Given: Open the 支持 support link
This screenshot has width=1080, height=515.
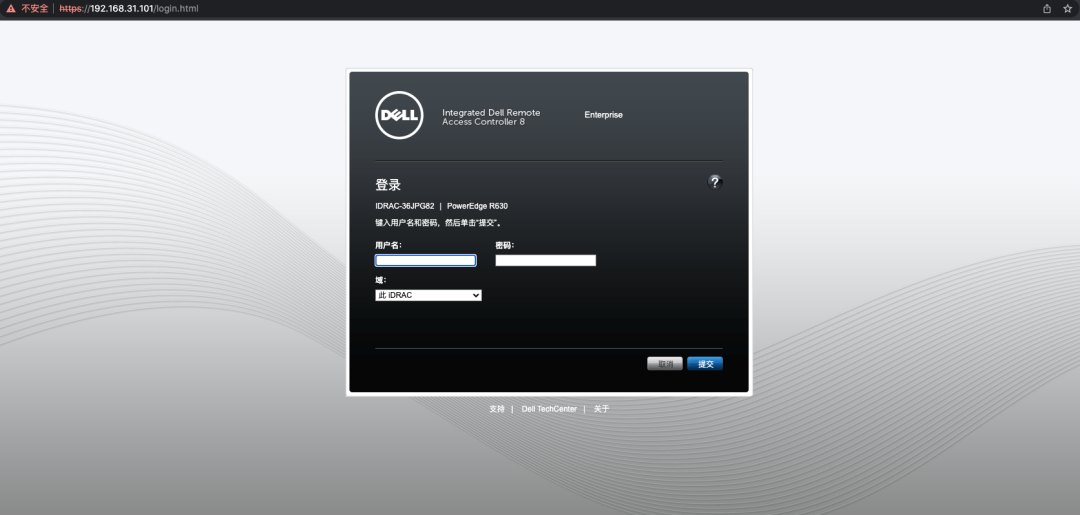Looking at the screenshot, I should [x=497, y=409].
